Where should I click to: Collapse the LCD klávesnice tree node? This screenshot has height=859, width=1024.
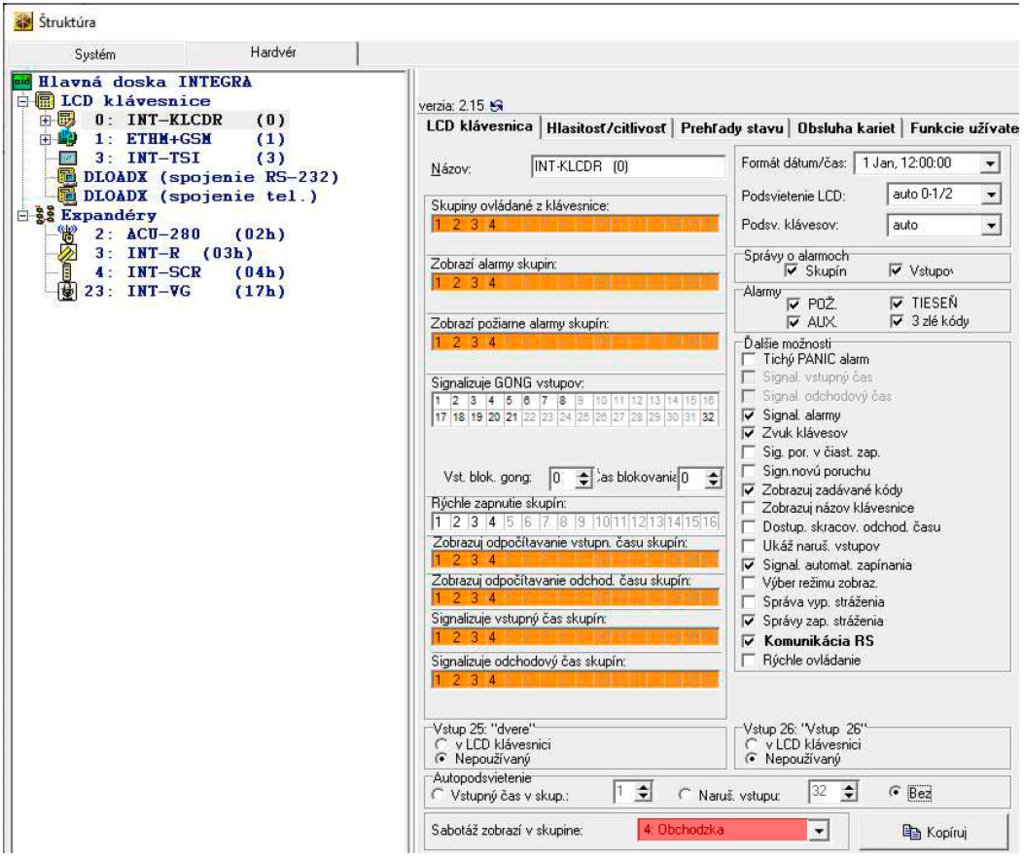pos(21,101)
